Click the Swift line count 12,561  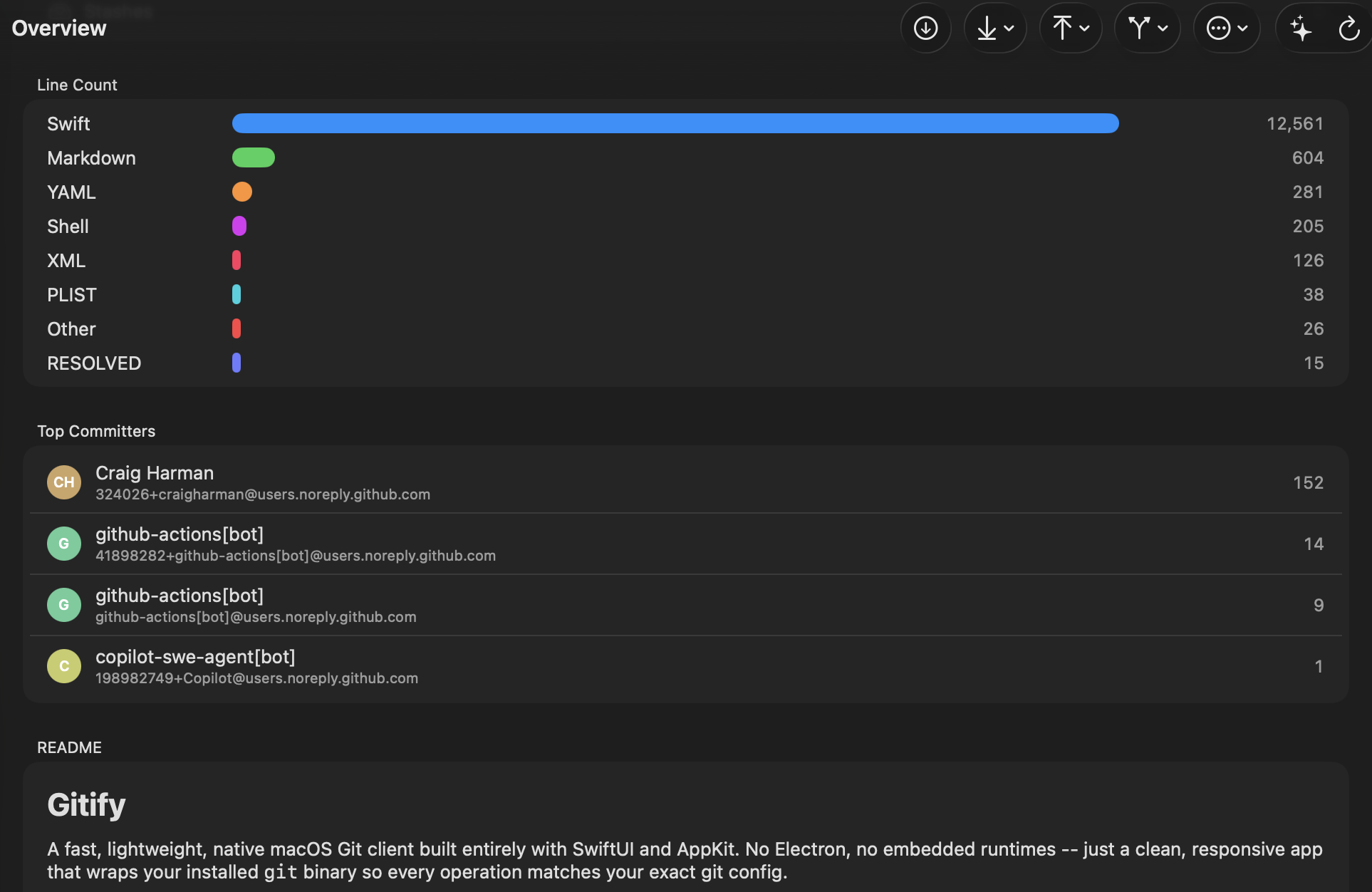coord(1295,124)
